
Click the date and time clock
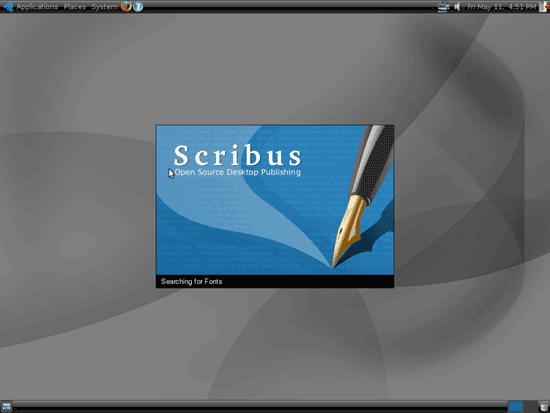[x=502, y=7]
